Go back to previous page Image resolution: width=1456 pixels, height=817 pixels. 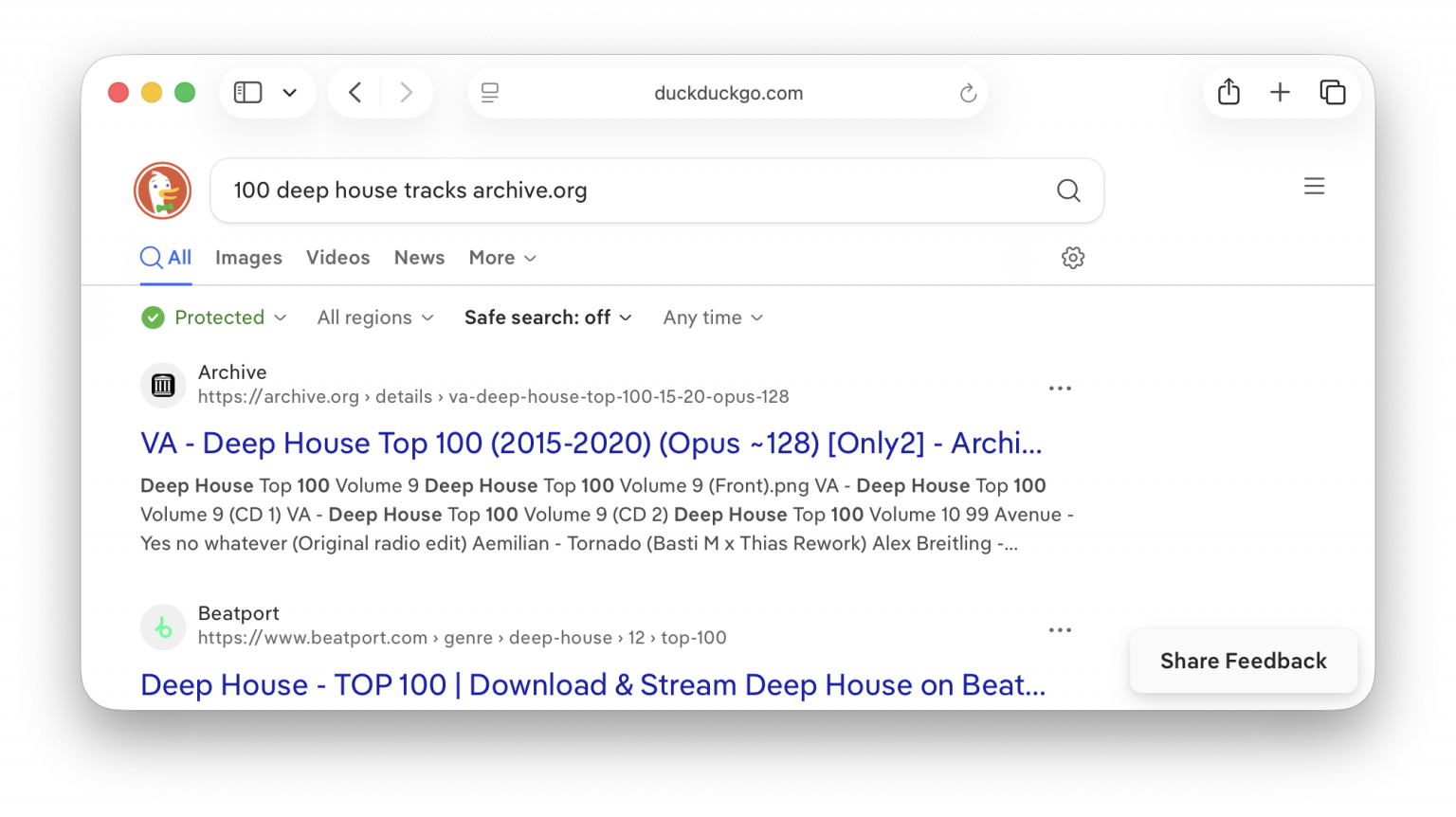(x=355, y=92)
